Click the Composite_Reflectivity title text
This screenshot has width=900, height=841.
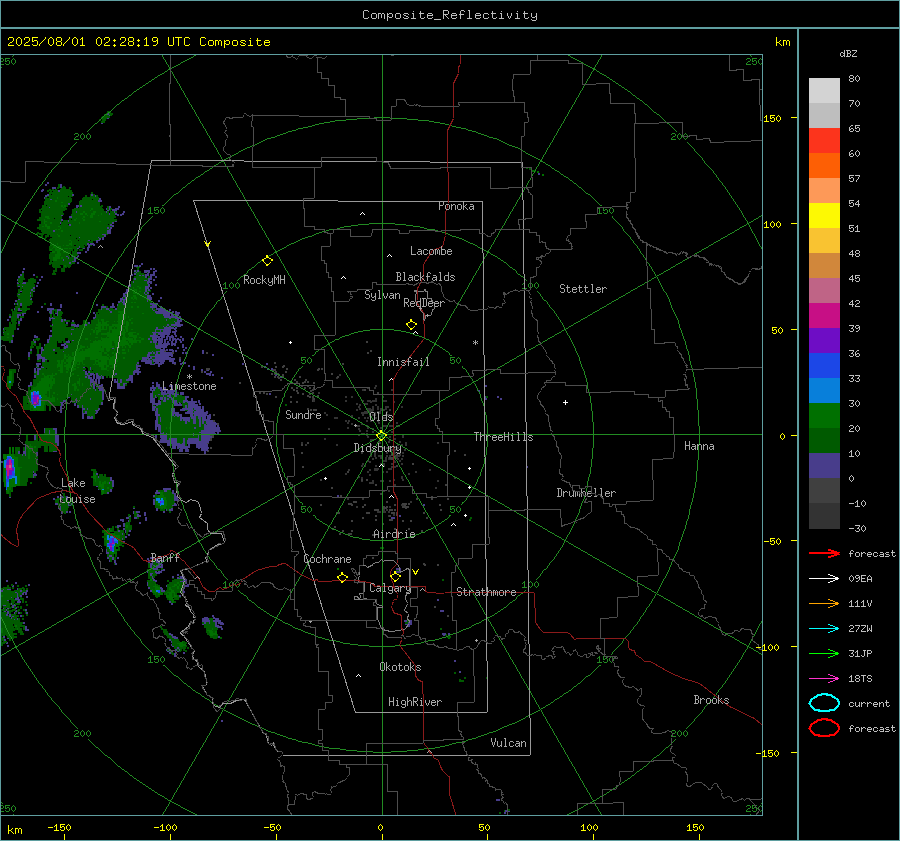449,15
